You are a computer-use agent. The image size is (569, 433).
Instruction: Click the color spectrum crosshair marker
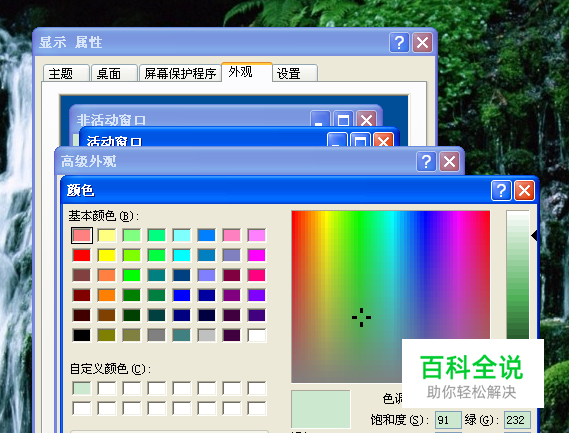(361, 317)
